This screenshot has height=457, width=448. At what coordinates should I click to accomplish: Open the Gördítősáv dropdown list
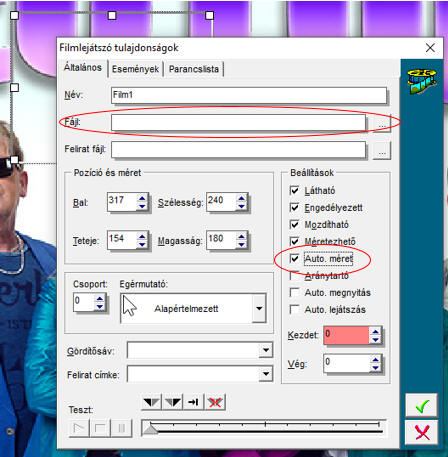pyautogui.click(x=266, y=350)
